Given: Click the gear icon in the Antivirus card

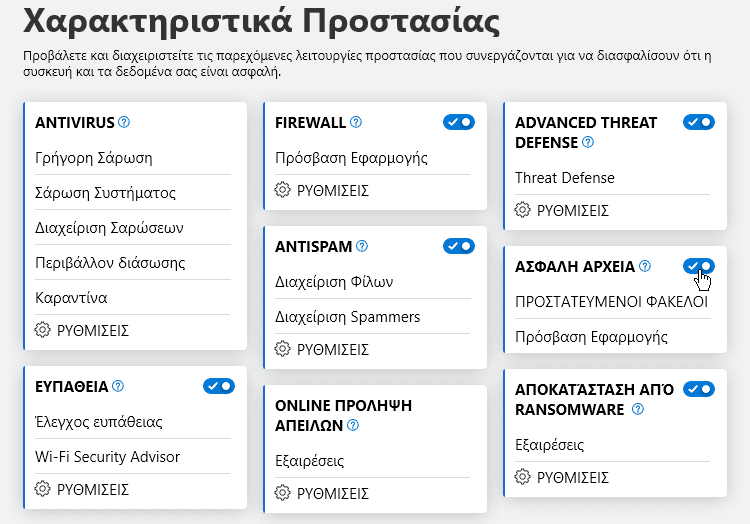Looking at the screenshot, I should coord(42,330).
